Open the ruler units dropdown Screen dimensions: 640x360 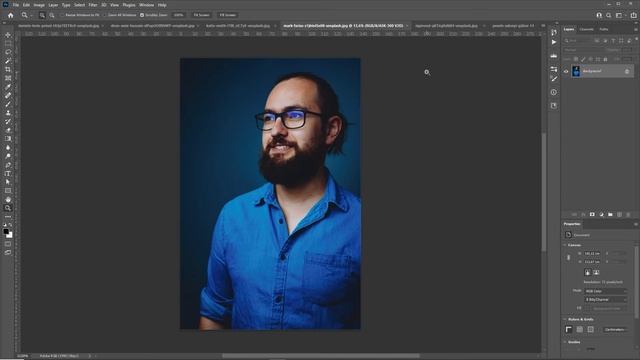click(615, 329)
